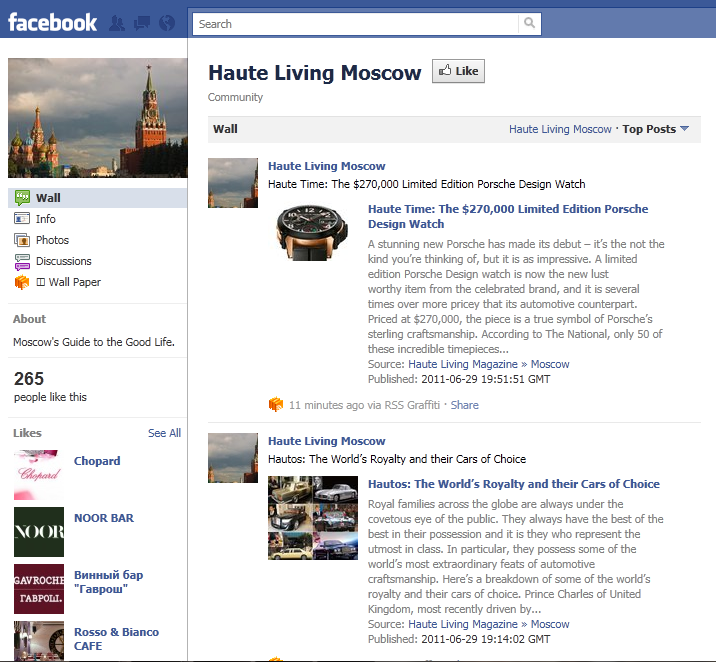Screen dimensions: 716x662
Task: Open messages icon in top bar
Action: point(142,23)
